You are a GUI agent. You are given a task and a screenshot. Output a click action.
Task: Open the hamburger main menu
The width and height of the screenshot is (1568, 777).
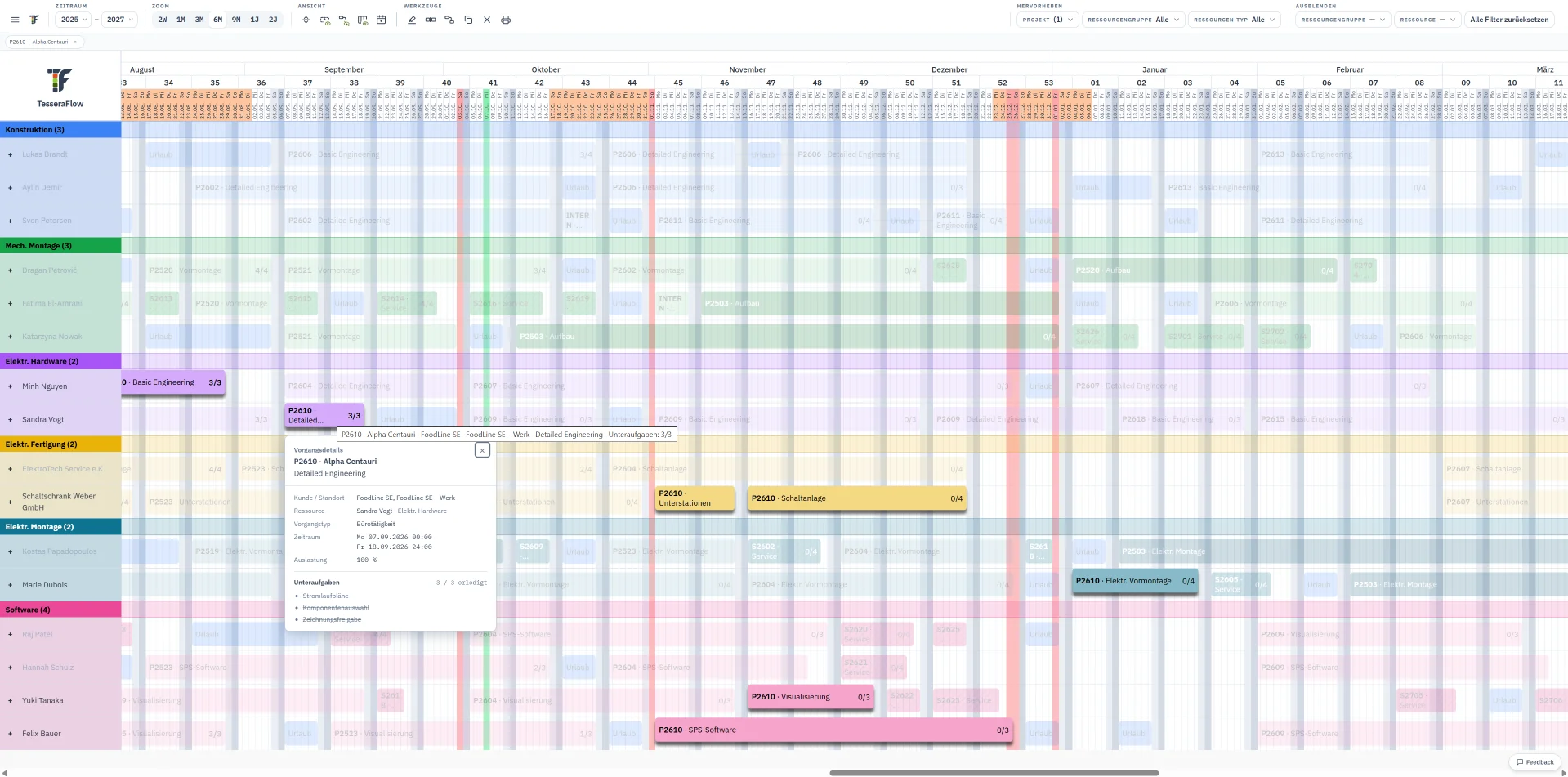(15, 20)
